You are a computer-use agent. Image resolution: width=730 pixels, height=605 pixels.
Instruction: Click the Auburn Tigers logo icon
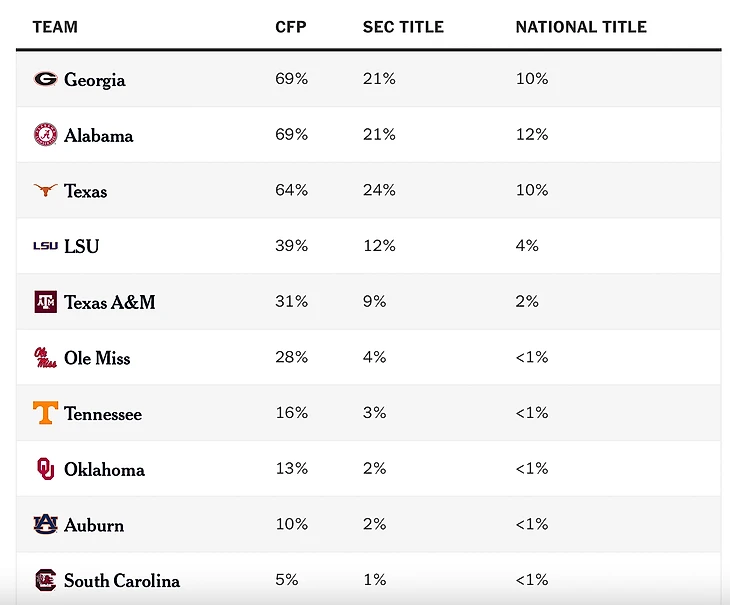tap(45, 525)
